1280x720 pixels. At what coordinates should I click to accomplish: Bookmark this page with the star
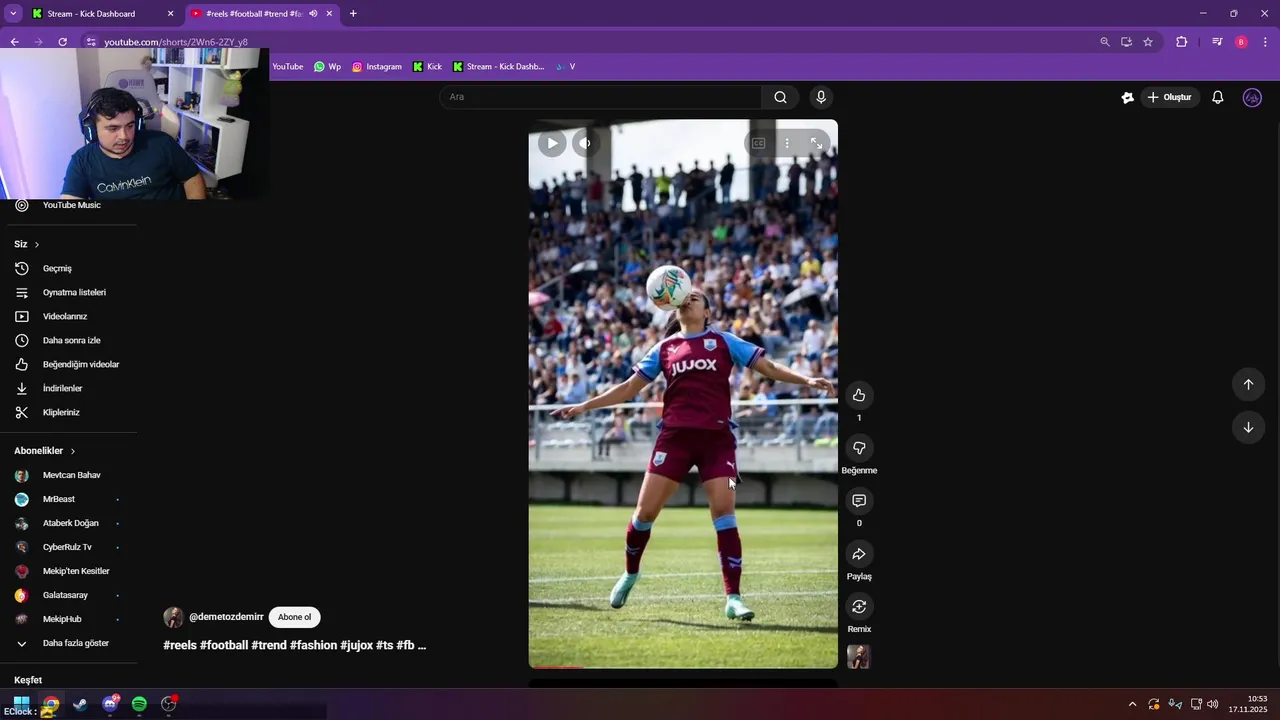(x=1148, y=42)
